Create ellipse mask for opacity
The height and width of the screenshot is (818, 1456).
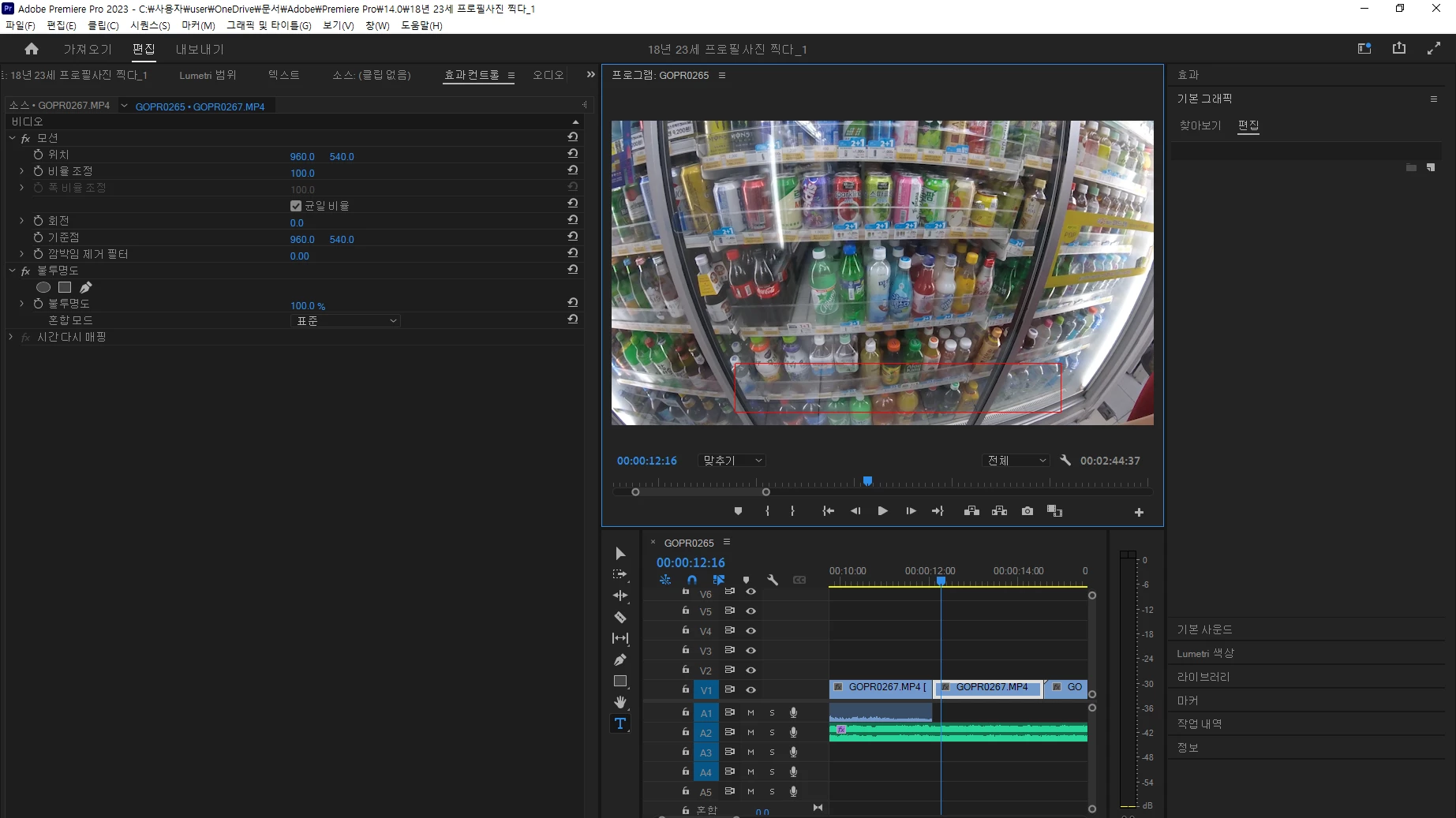43,287
